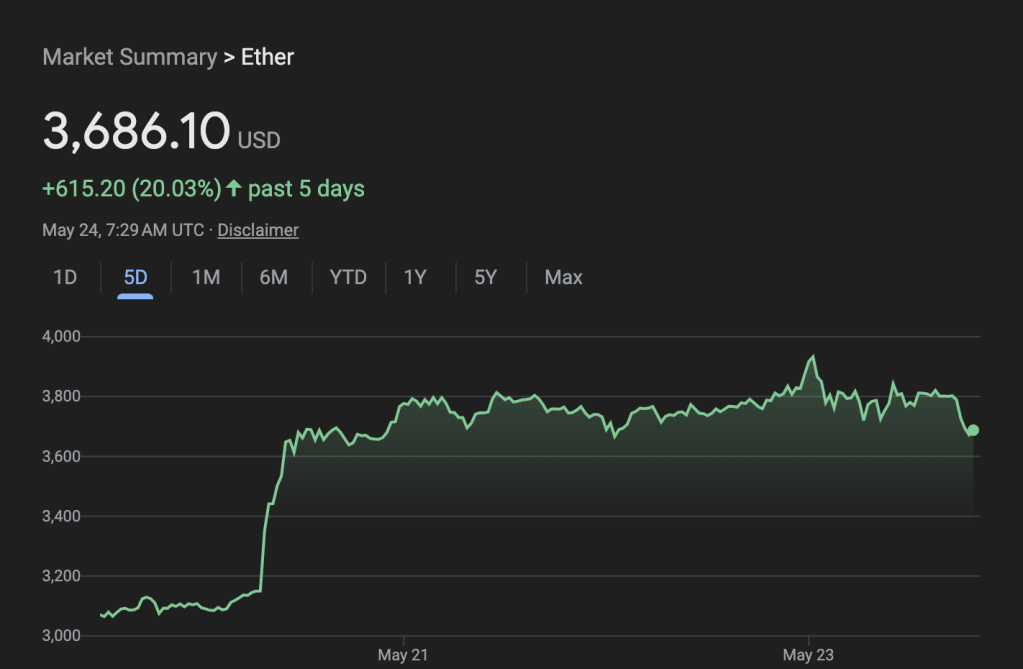Click the +615.20 (20.03%) change text
The image size is (1023, 669).
click(131, 188)
